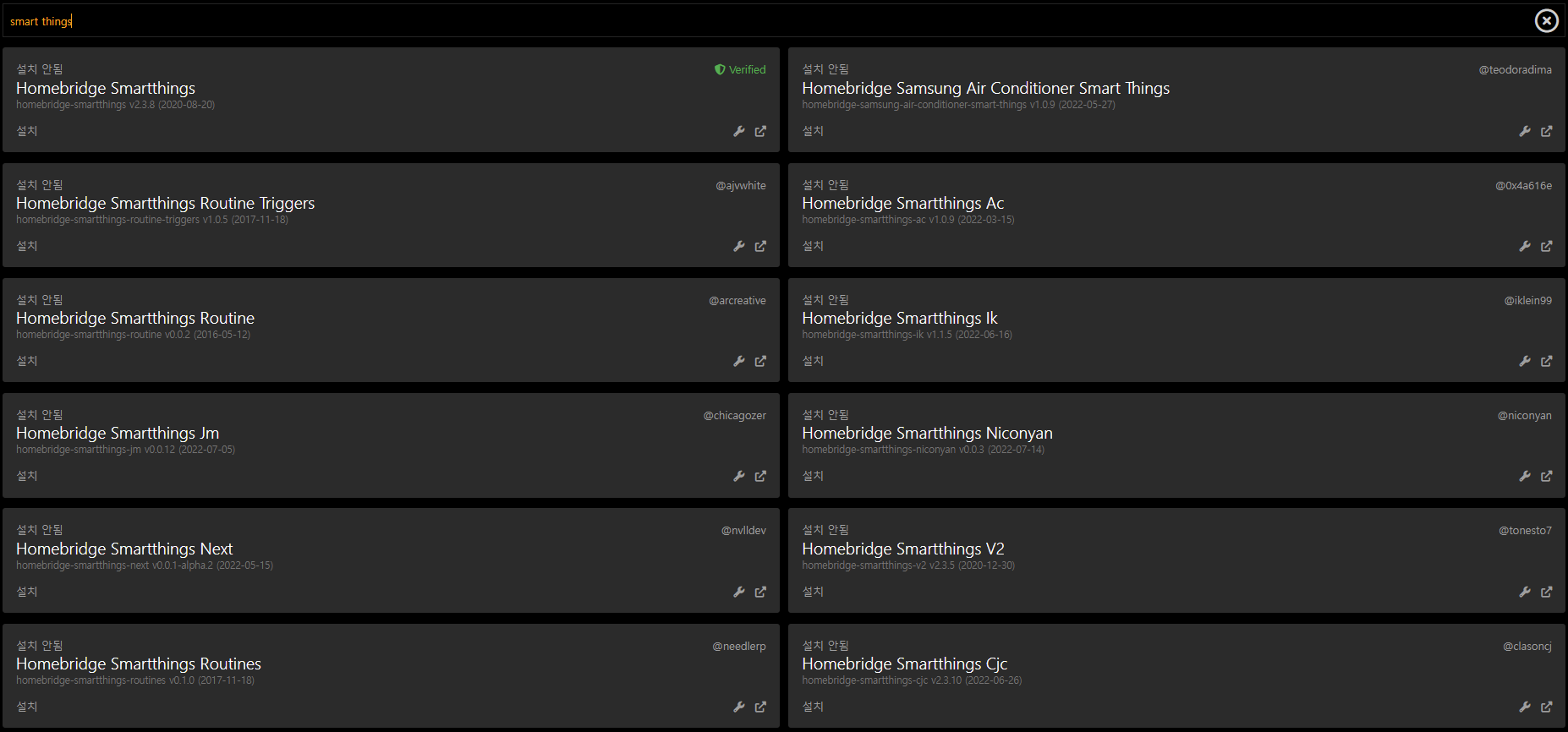Click wrench icon for Homebridge Smartthings Ik
Screen dimensions: 1568x732
(x=1525, y=361)
